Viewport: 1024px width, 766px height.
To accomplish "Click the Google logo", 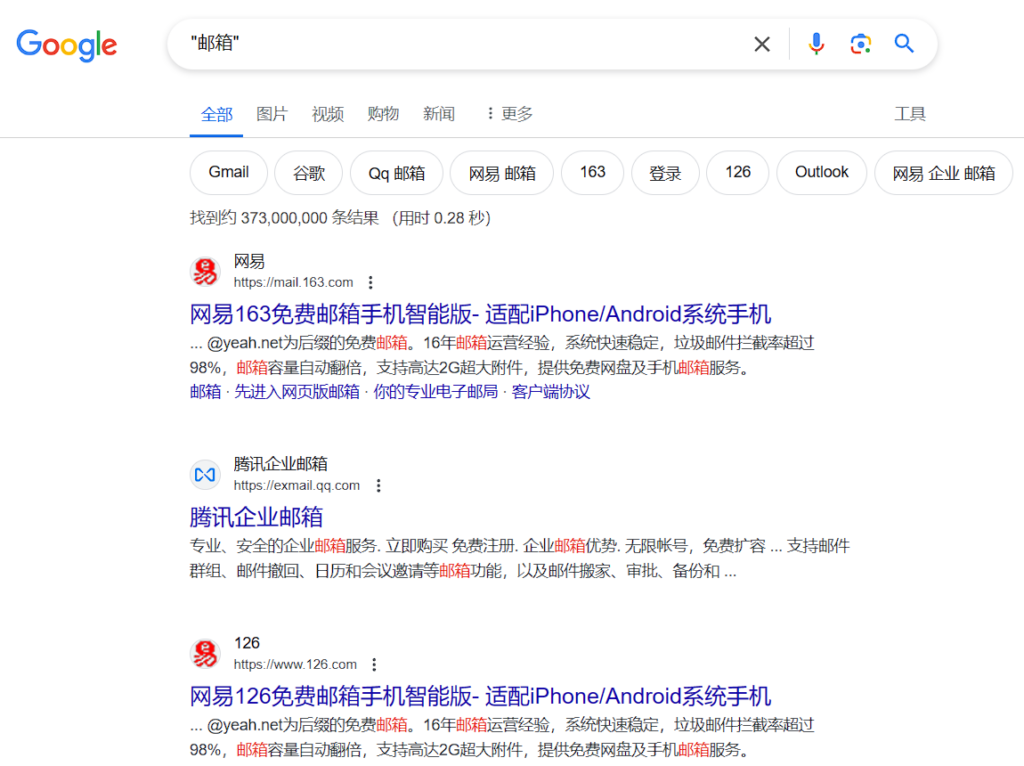I will pos(67,45).
